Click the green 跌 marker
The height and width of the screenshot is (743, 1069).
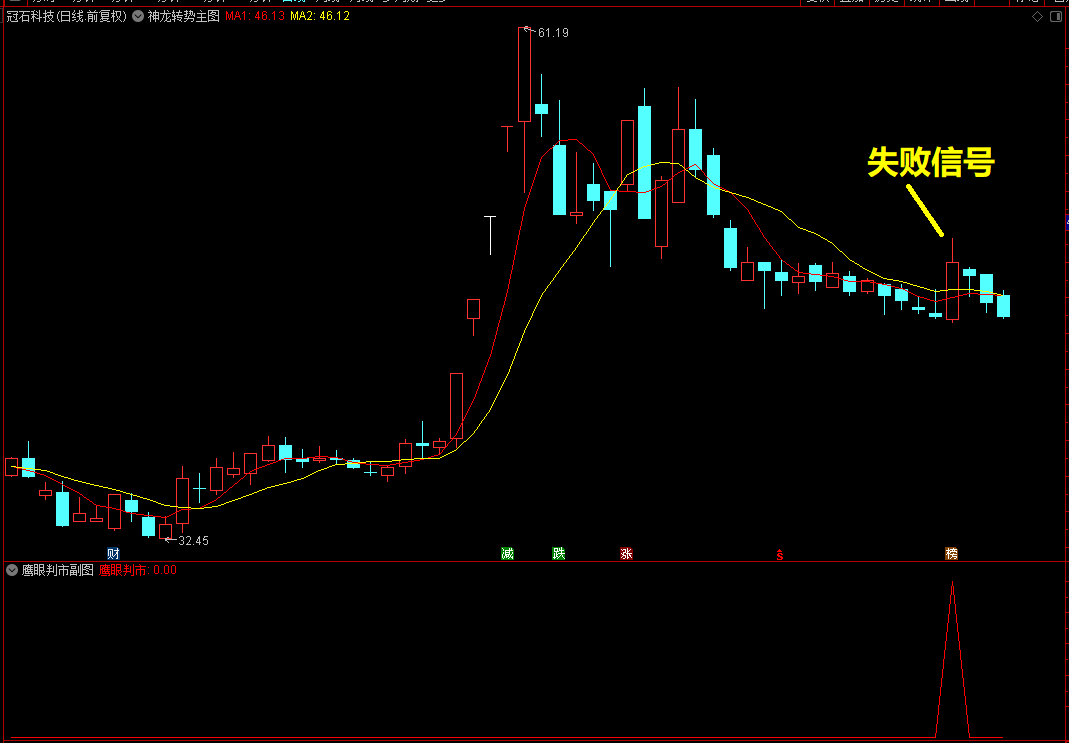[559, 554]
